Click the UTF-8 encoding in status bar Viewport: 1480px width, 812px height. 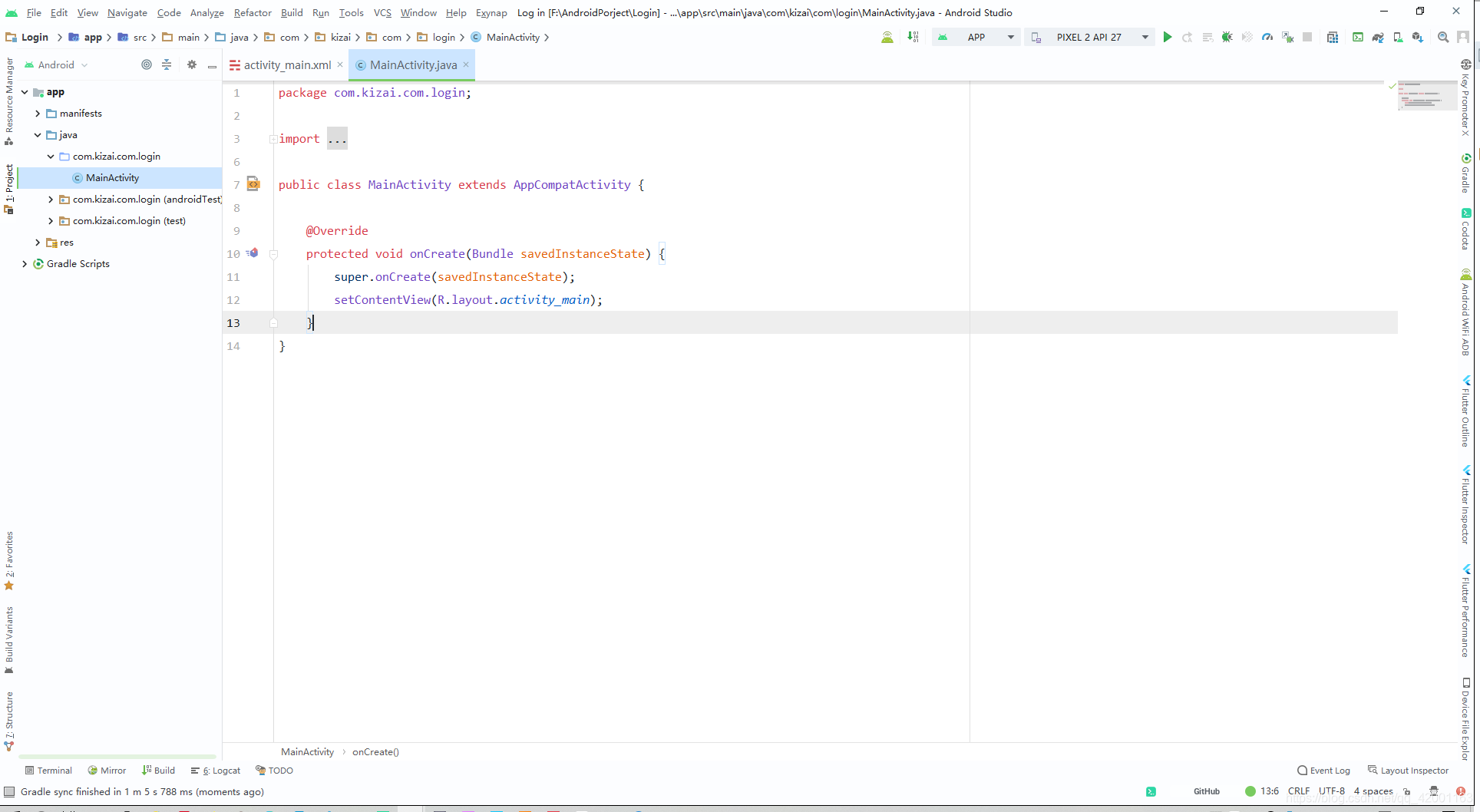point(1332,791)
